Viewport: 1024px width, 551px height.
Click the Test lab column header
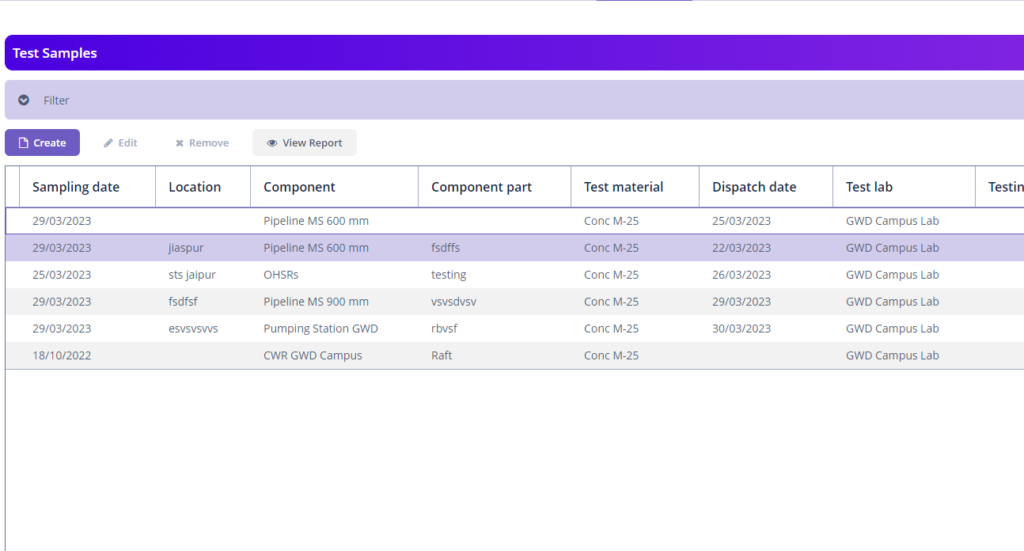(869, 187)
